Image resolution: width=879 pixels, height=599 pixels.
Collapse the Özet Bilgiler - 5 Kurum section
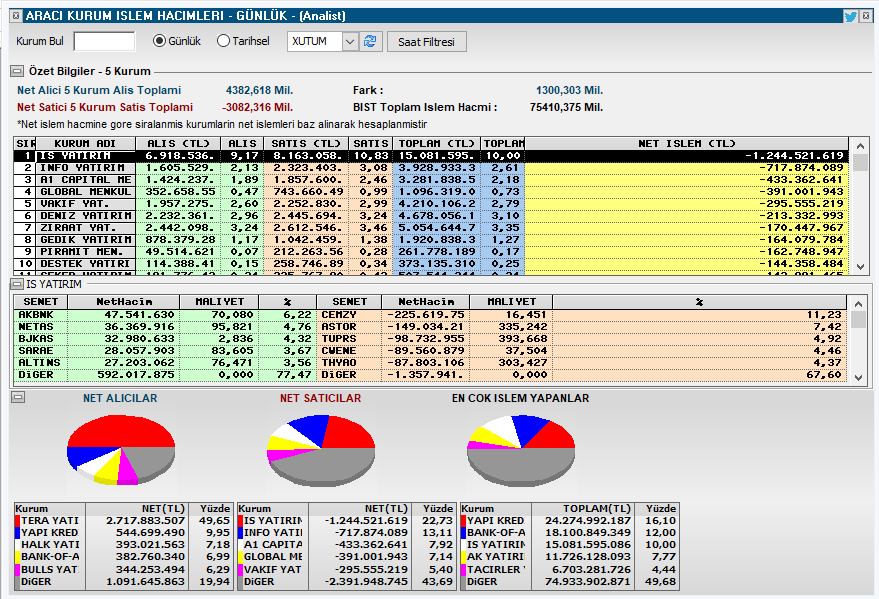click(x=17, y=71)
